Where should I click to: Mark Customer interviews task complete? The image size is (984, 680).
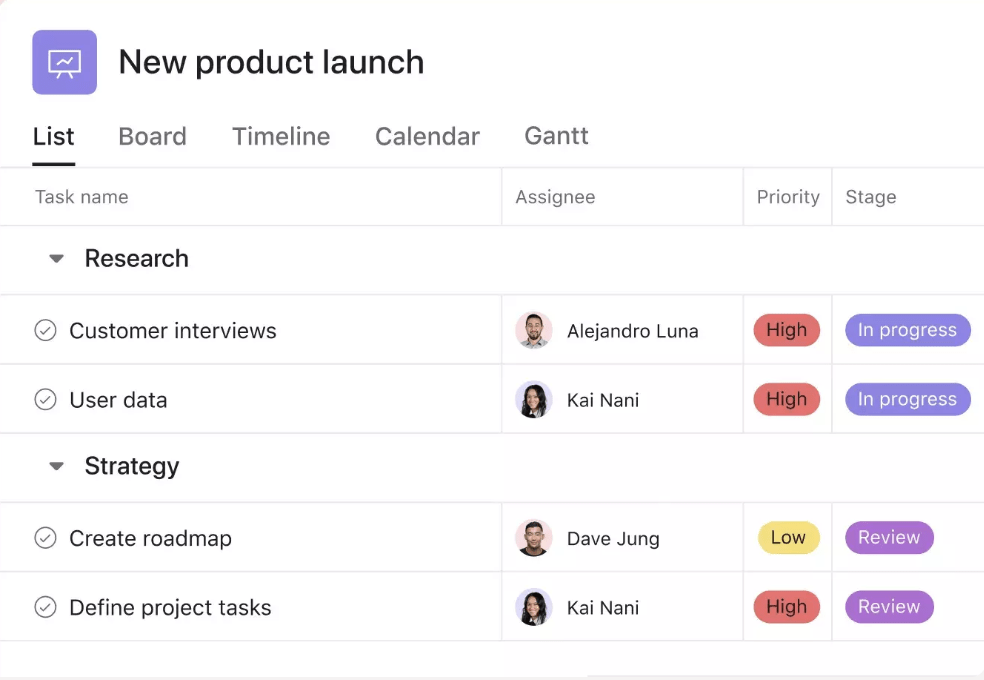(x=45, y=330)
